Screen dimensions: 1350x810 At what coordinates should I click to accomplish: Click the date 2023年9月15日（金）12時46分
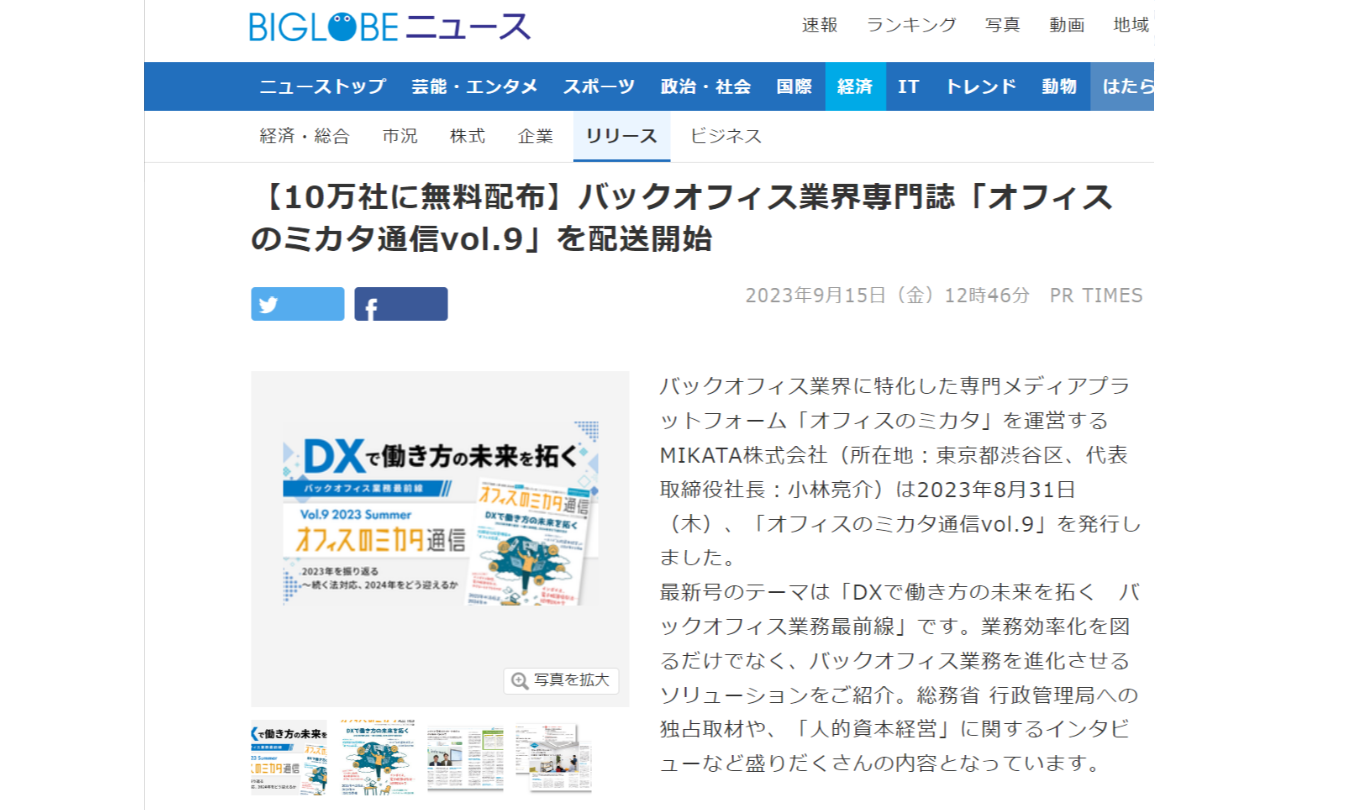pos(887,295)
